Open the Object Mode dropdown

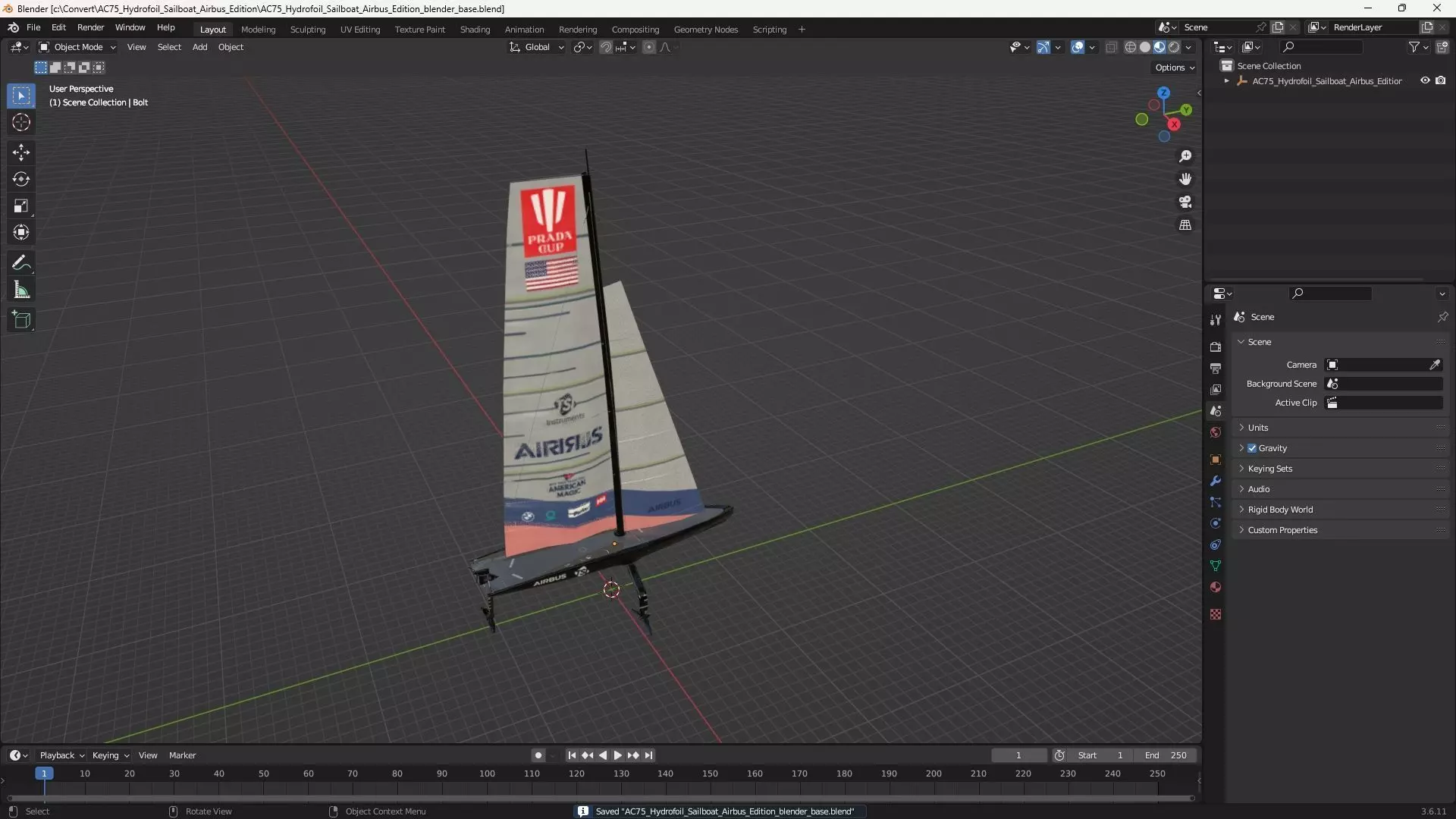click(x=77, y=47)
